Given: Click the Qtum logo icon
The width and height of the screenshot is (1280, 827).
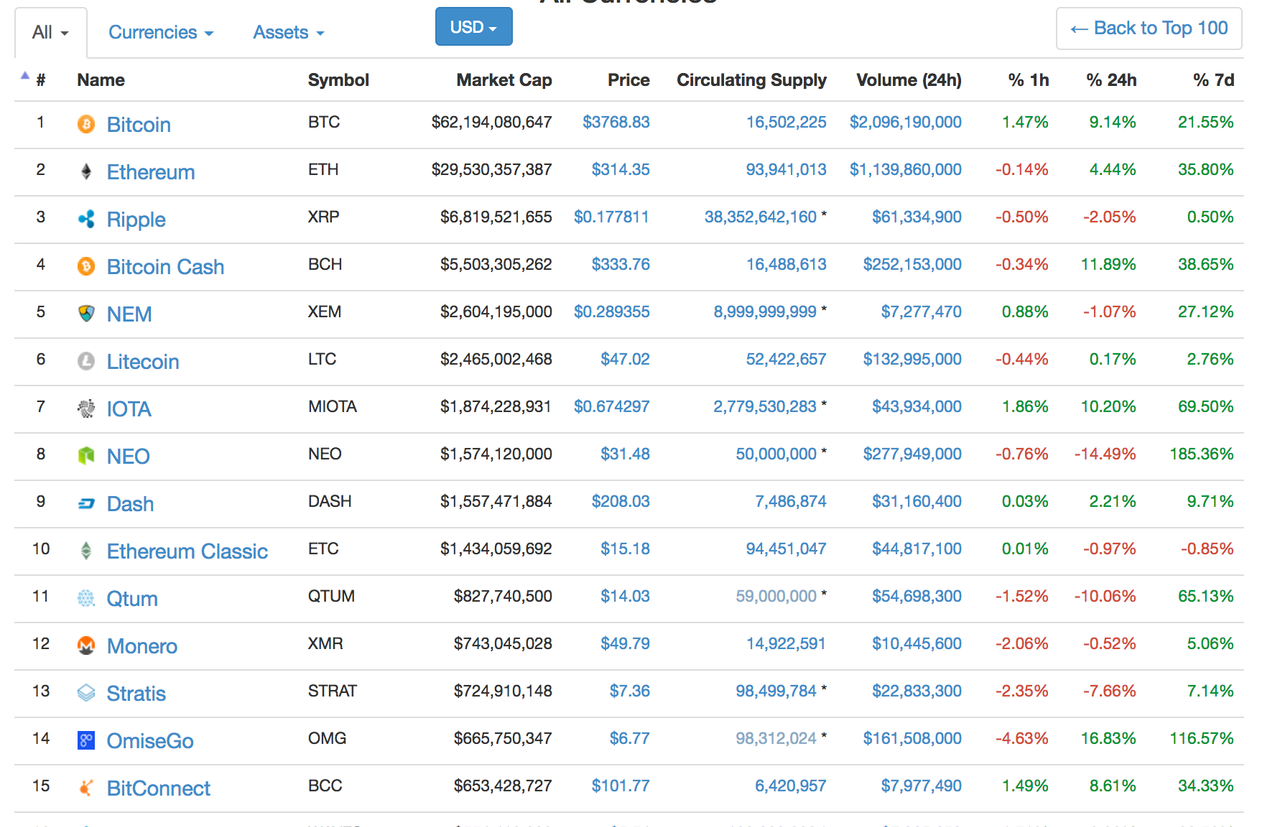Looking at the screenshot, I should pyautogui.click(x=86, y=598).
